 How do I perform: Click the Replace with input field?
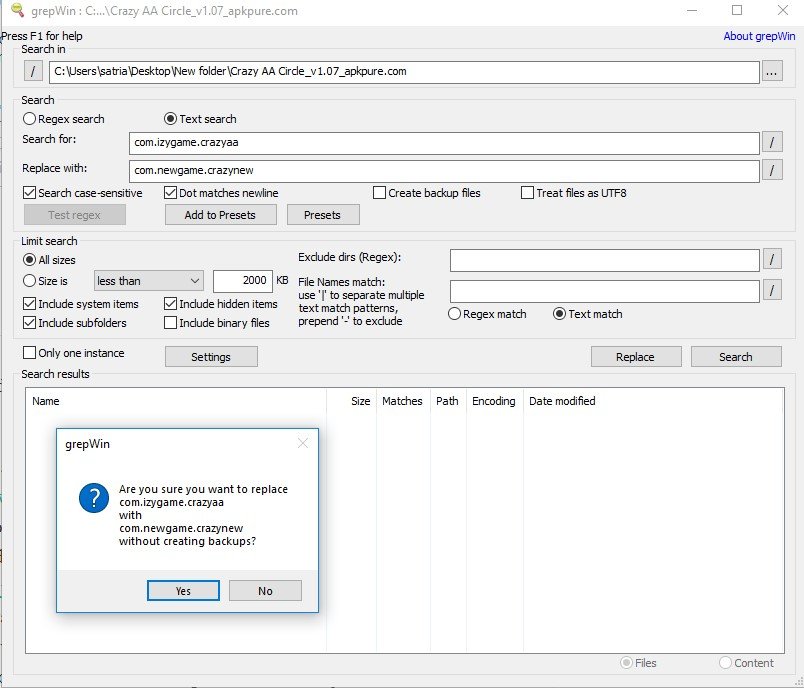point(444,171)
